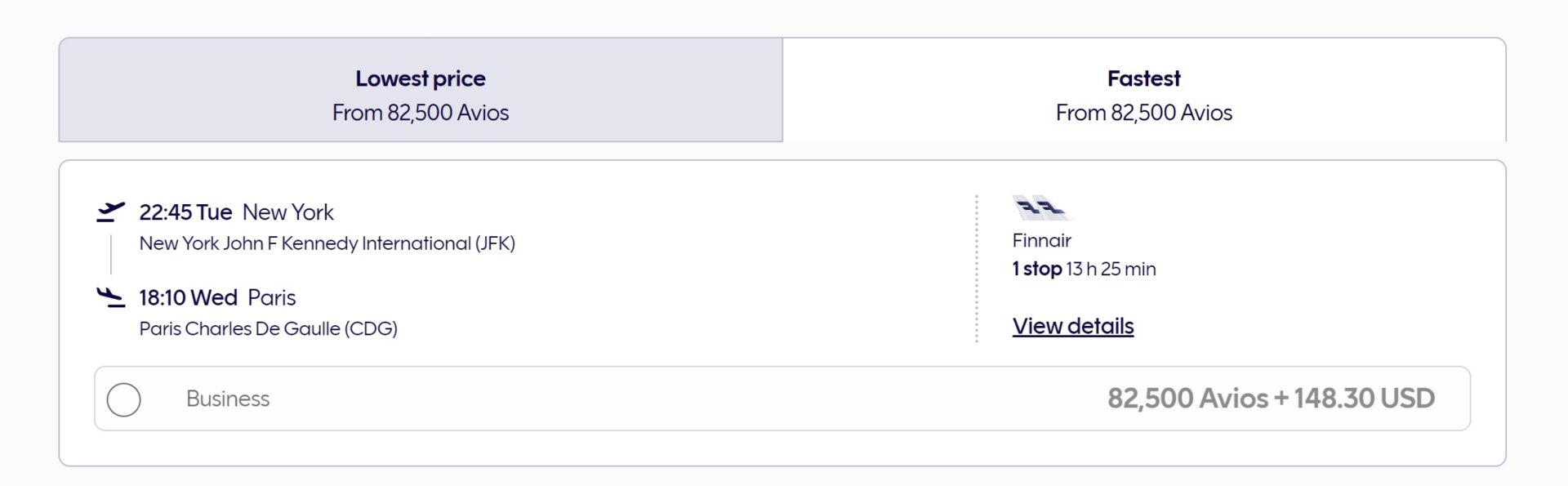Click the 13 h 25 min duration
This screenshot has height=486, width=1568.
pos(1111,269)
